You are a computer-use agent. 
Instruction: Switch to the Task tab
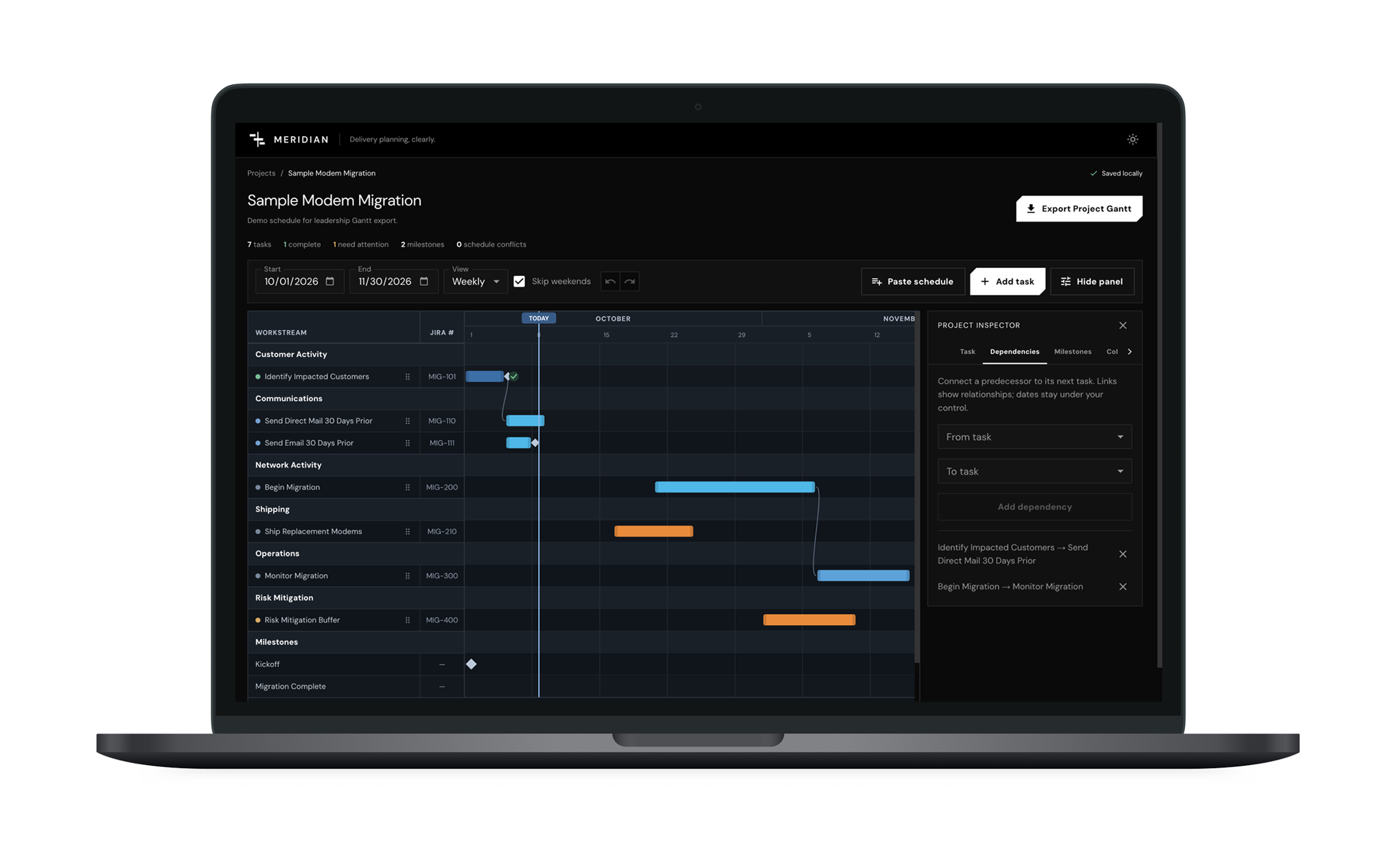(x=967, y=351)
